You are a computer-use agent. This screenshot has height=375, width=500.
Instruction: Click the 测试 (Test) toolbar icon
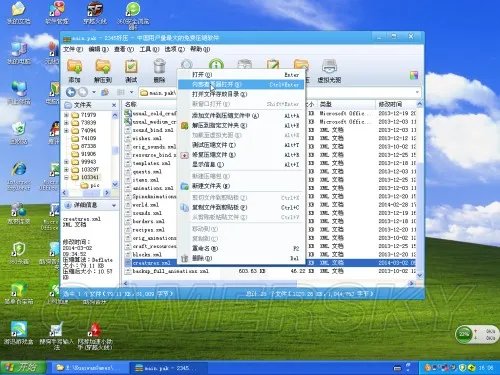point(131,71)
